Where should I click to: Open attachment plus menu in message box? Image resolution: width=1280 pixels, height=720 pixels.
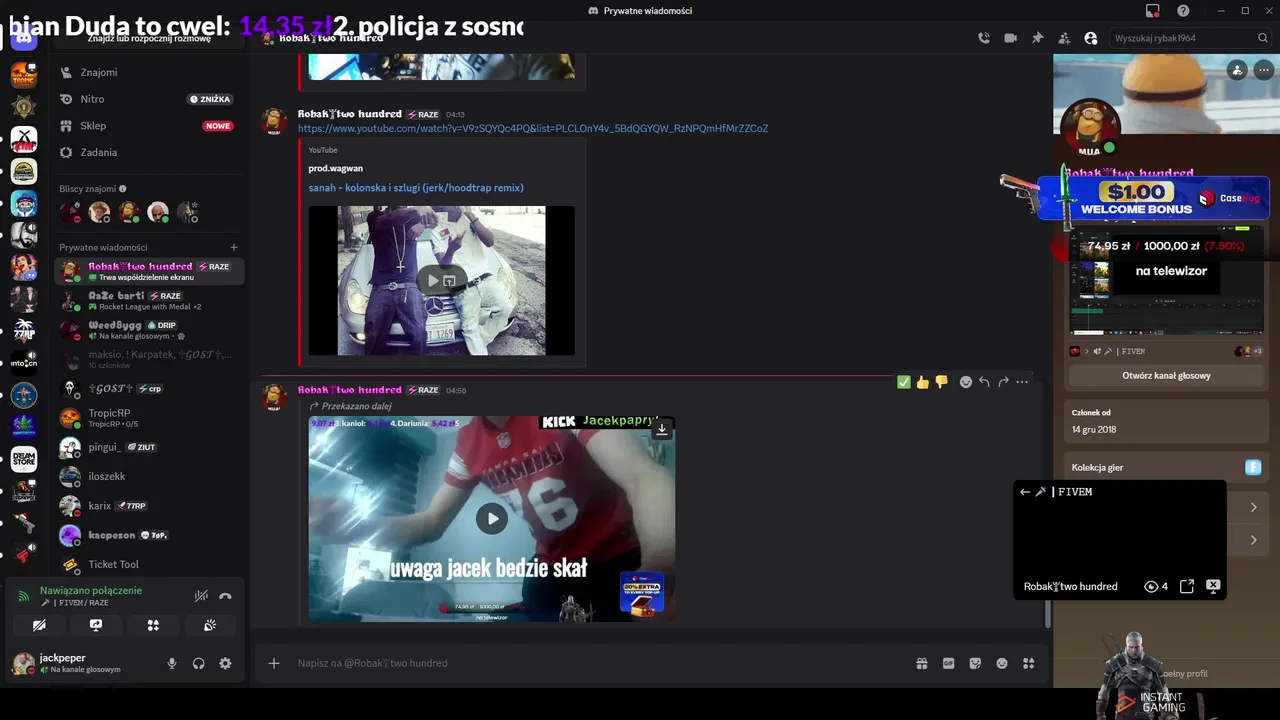(x=274, y=663)
